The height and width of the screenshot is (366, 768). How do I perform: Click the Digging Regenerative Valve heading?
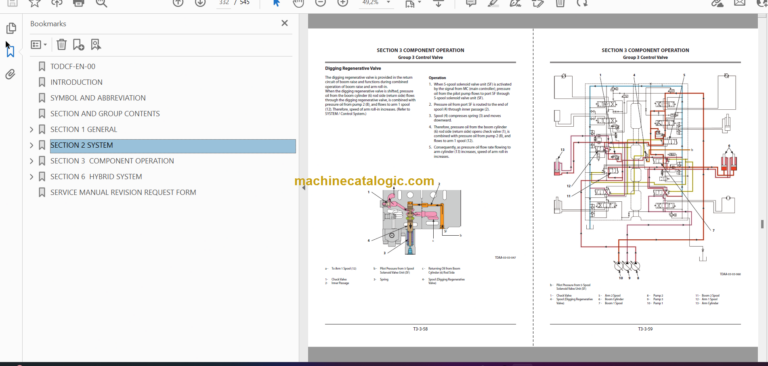pos(353,69)
